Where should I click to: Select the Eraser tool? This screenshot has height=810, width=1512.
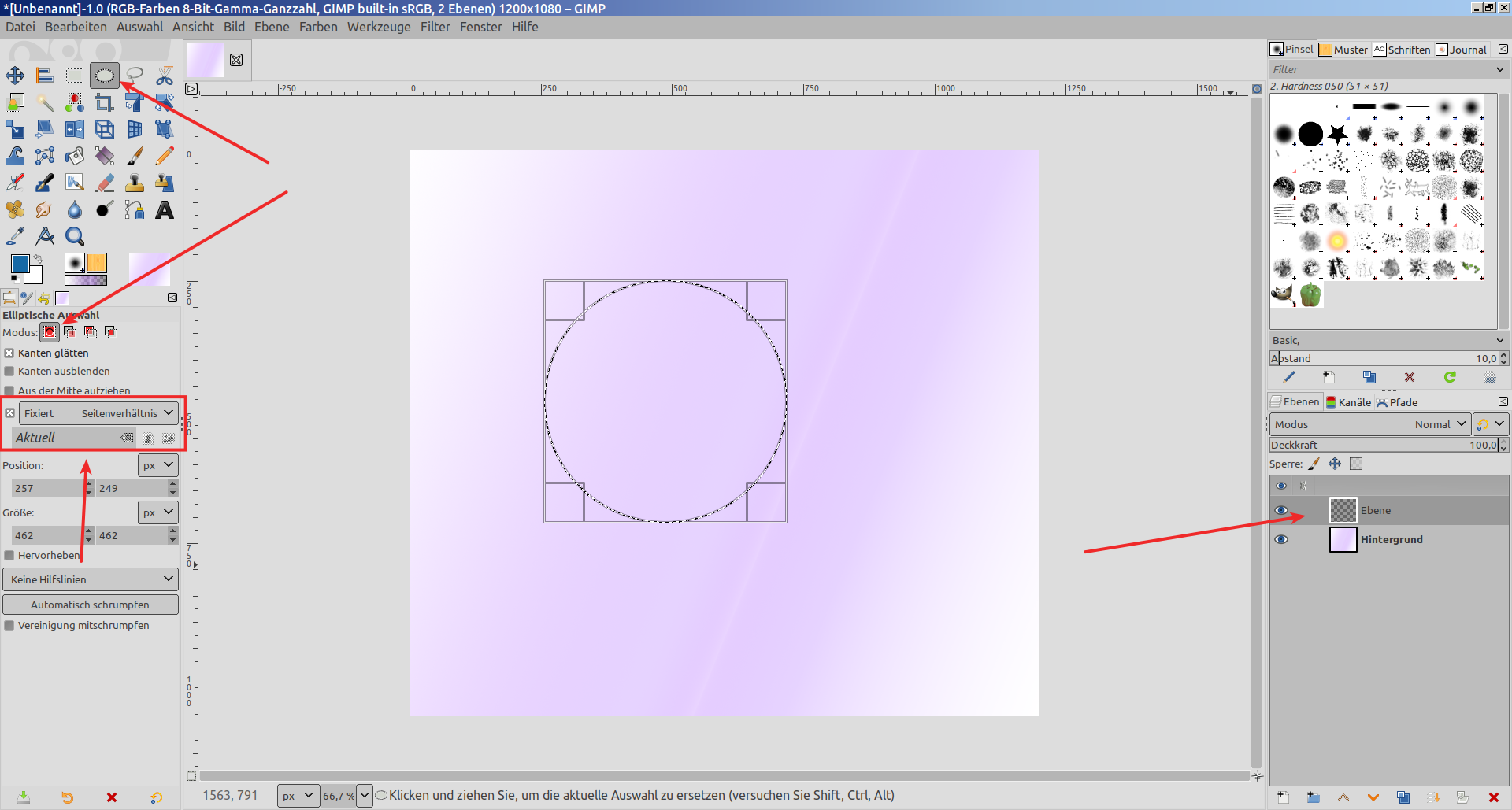[x=105, y=183]
